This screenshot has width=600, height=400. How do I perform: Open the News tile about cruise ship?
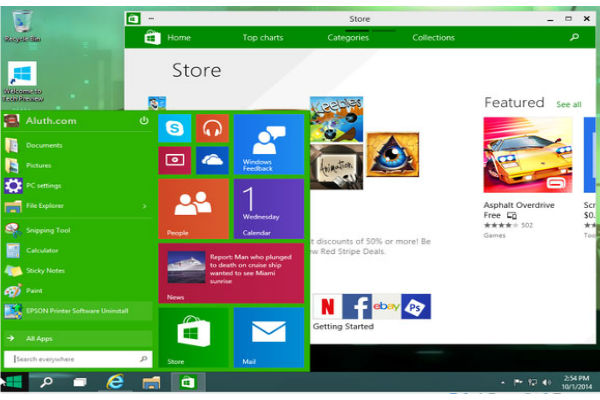click(231, 273)
